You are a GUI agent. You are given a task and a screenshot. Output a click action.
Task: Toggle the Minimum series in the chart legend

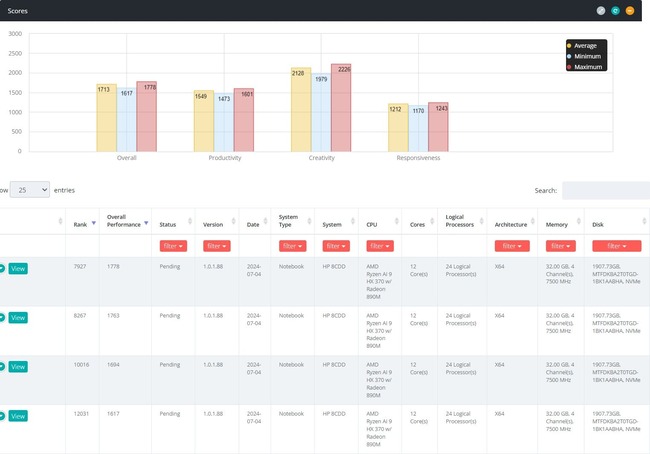(587, 57)
